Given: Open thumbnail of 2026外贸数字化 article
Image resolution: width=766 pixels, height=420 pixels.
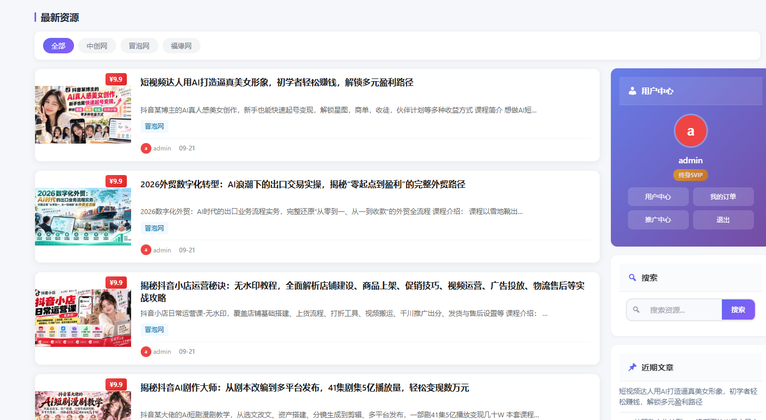Looking at the screenshot, I should point(83,216).
